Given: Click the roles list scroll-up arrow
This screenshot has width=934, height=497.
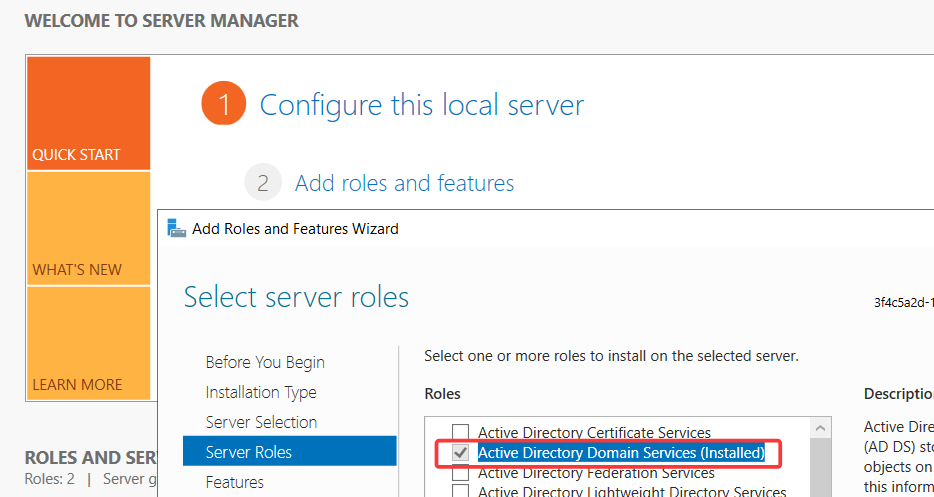Looking at the screenshot, I should click(x=820, y=428).
